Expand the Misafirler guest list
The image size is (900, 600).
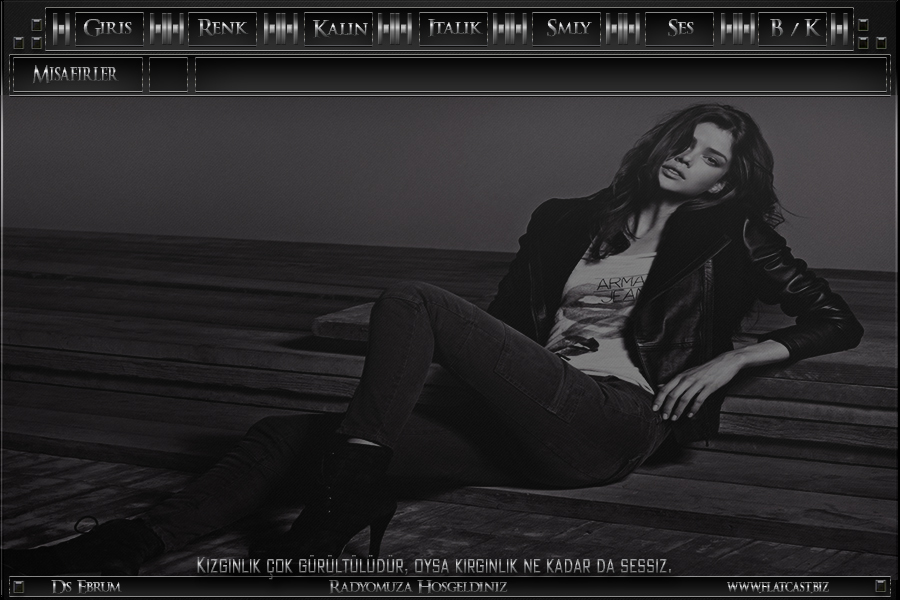coord(76,75)
